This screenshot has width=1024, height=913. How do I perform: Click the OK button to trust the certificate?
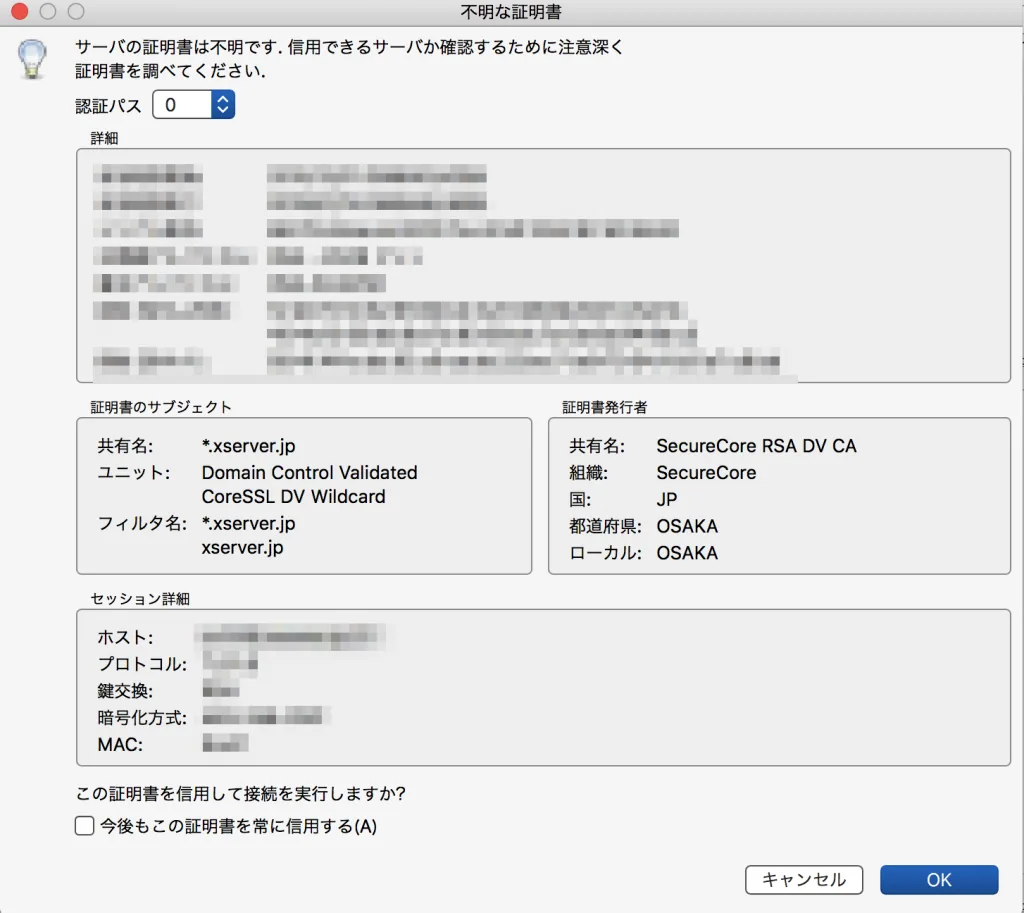tap(938, 880)
